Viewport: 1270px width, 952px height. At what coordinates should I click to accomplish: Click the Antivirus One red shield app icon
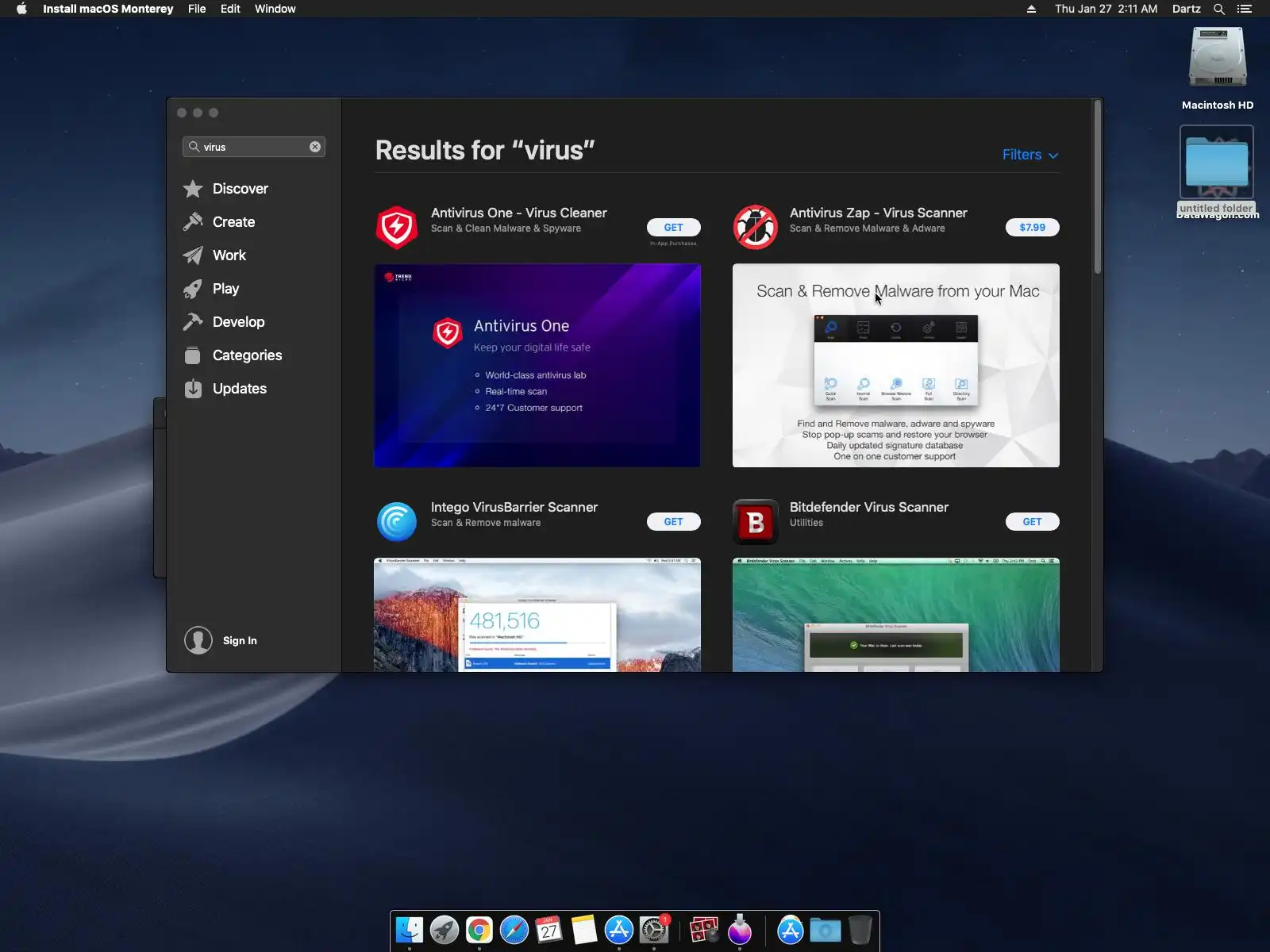(x=396, y=227)
